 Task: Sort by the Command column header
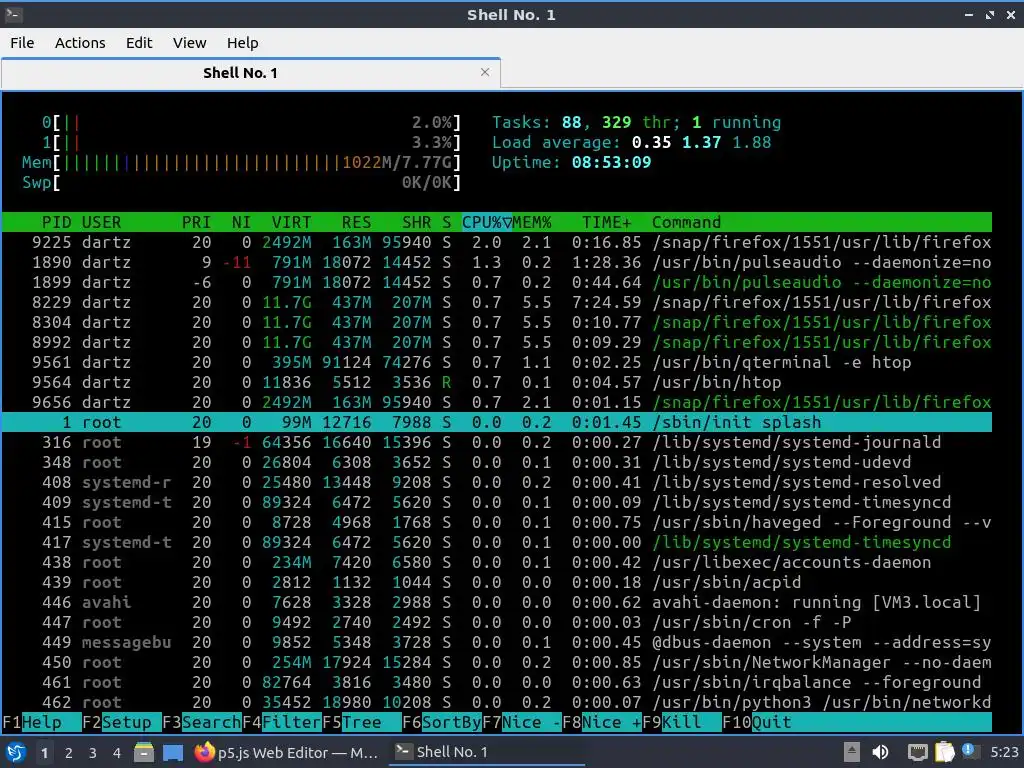pos(686,222)
